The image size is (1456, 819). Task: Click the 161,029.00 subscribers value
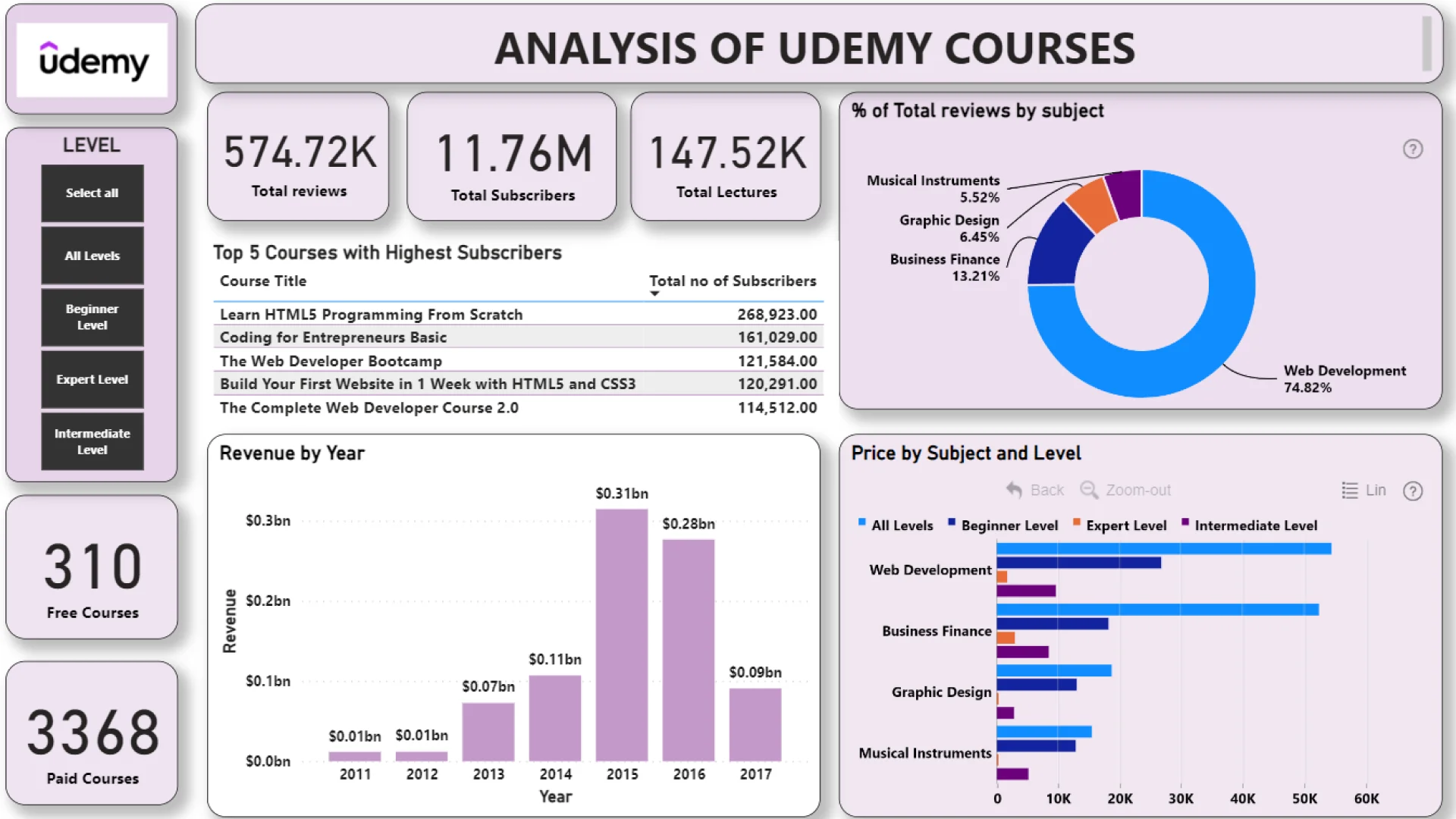777,337
